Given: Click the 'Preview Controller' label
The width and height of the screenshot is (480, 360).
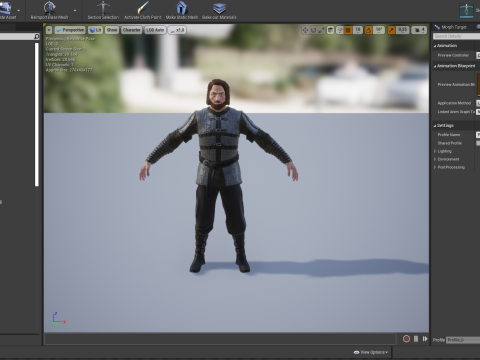Looking at the screenshot, I should point(453,55).
